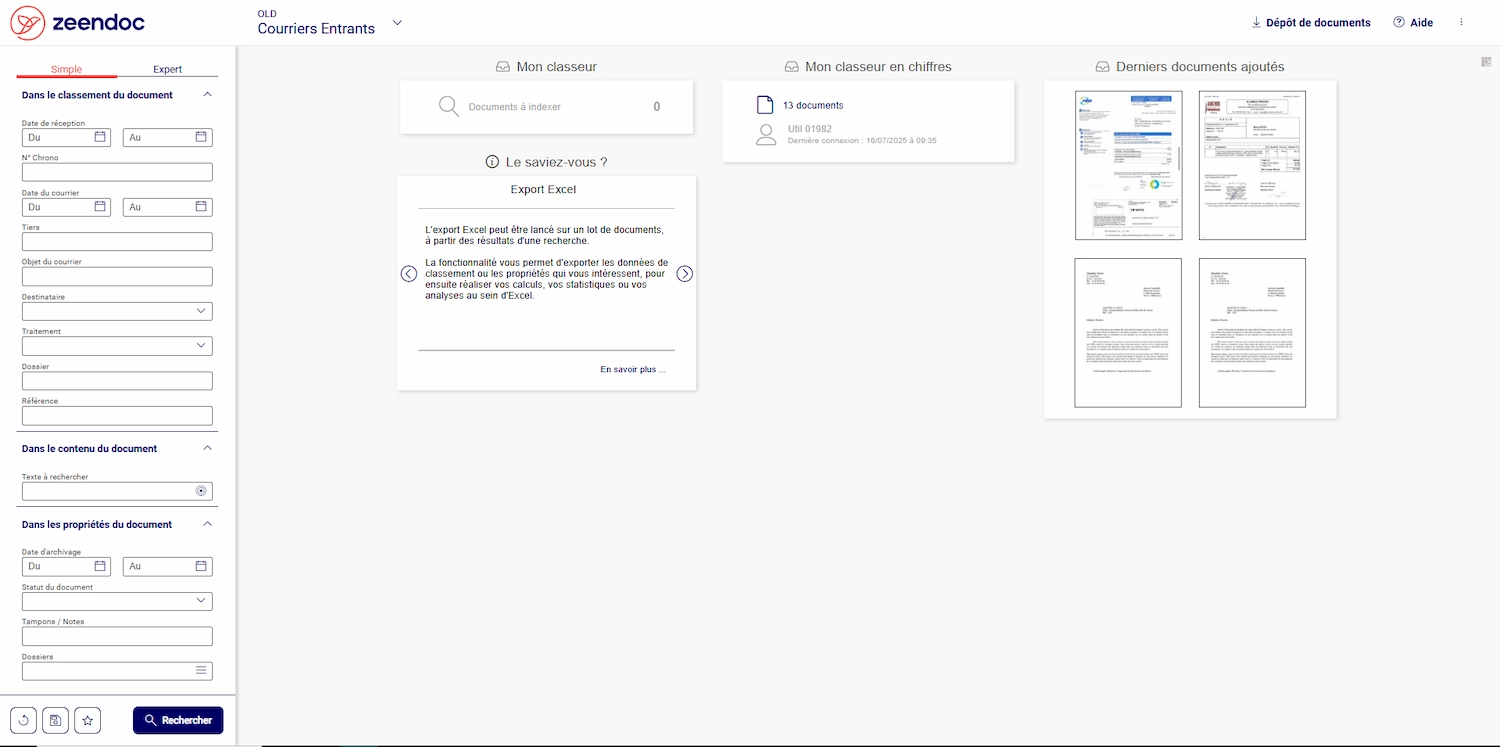
Task: Open the Destinataire dropdown
Action: pyautogui.click(x=117, y=311)
